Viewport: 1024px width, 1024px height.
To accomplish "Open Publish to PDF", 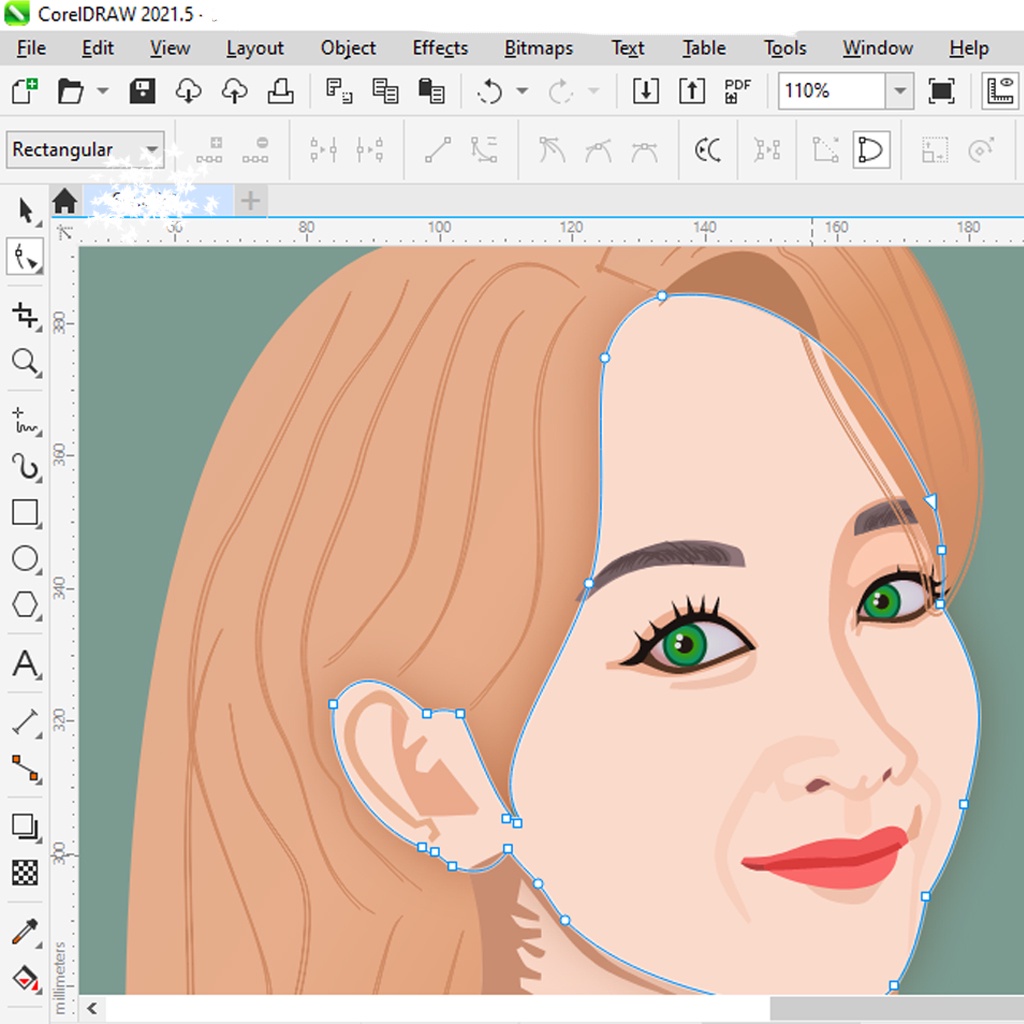I will (737, 90).
